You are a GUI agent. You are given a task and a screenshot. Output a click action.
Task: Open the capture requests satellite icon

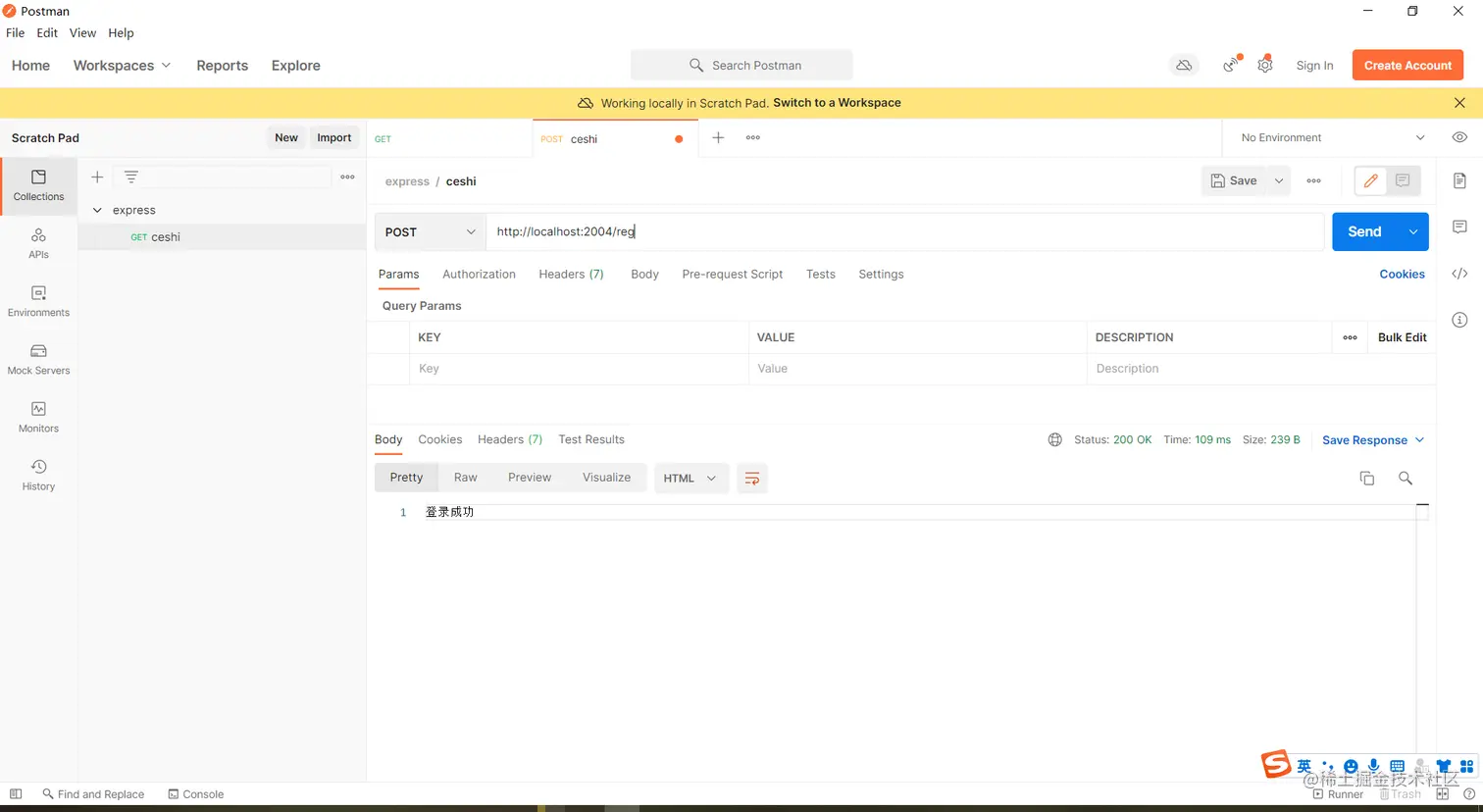(x=1231, y=65)
